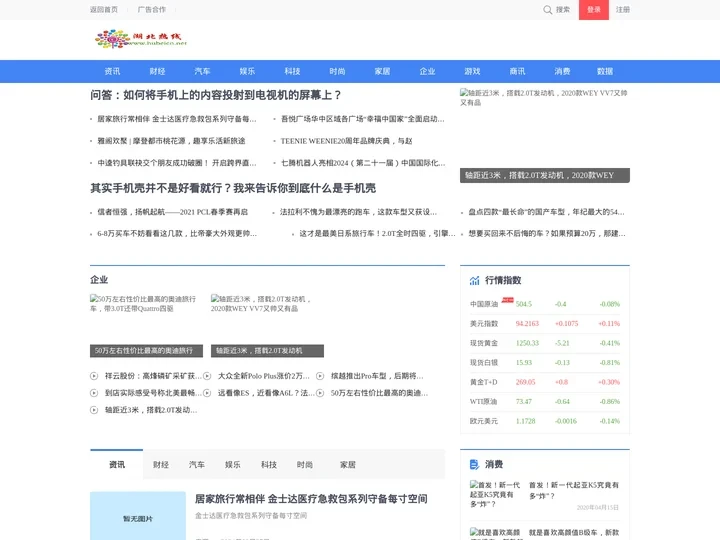720x540 pixels.
Task: Open article TEENIE WEENIE20周年品牌庆典
Action: coord(347,141)
